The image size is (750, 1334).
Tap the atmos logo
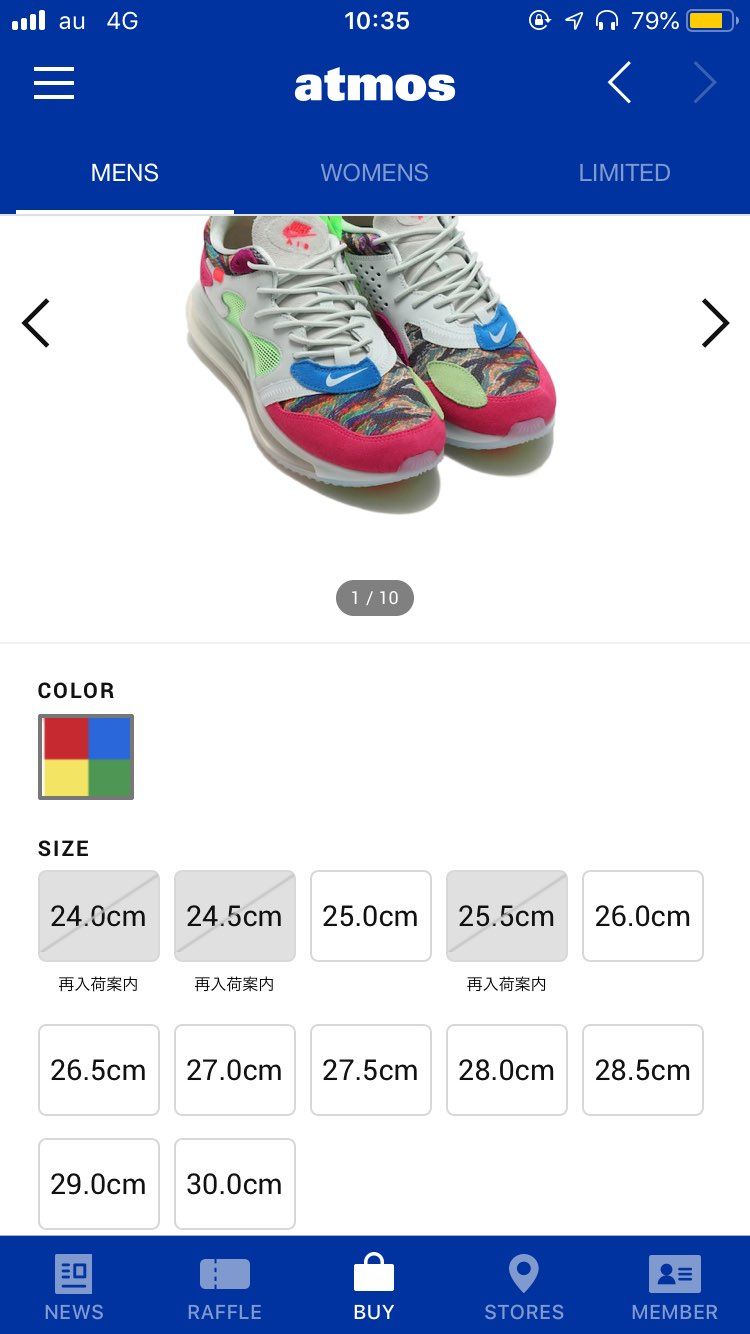point(375,86)
